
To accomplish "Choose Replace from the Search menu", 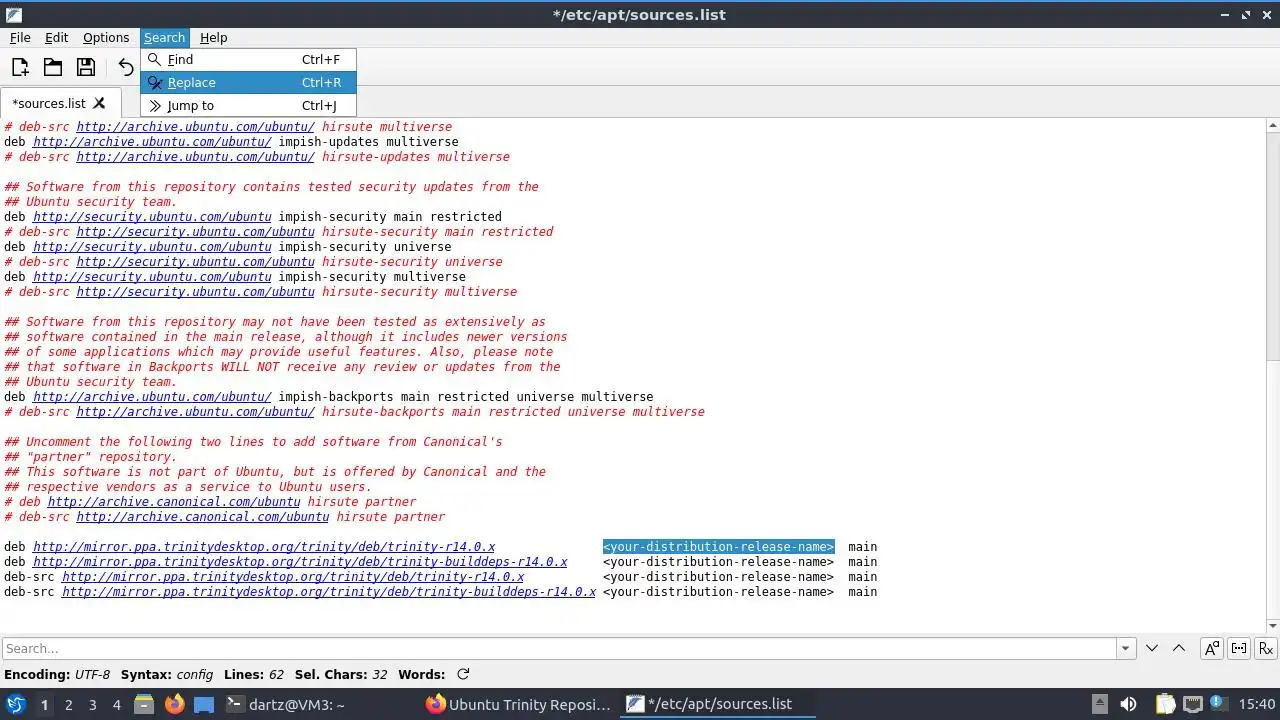I will pyautogui.click(x=248, y=82).
